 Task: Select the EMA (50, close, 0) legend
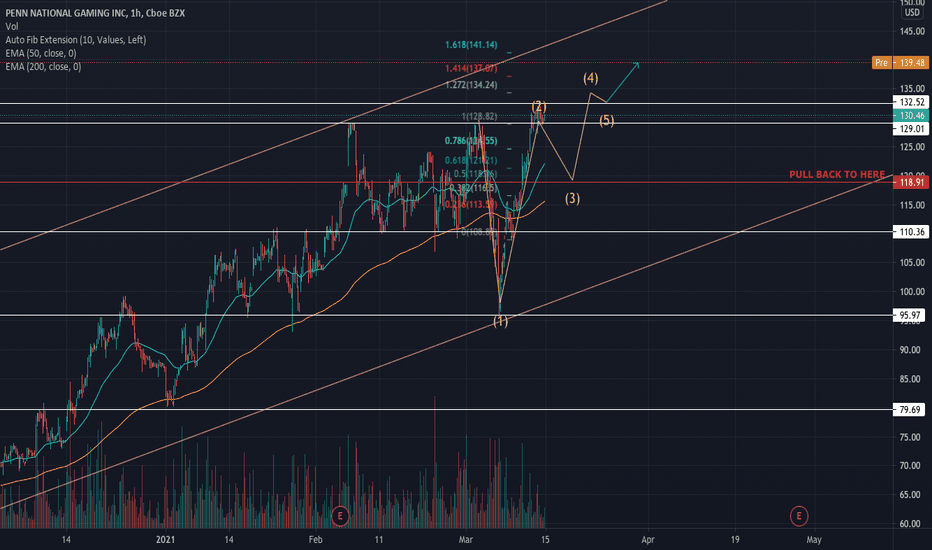coord(40,54)
